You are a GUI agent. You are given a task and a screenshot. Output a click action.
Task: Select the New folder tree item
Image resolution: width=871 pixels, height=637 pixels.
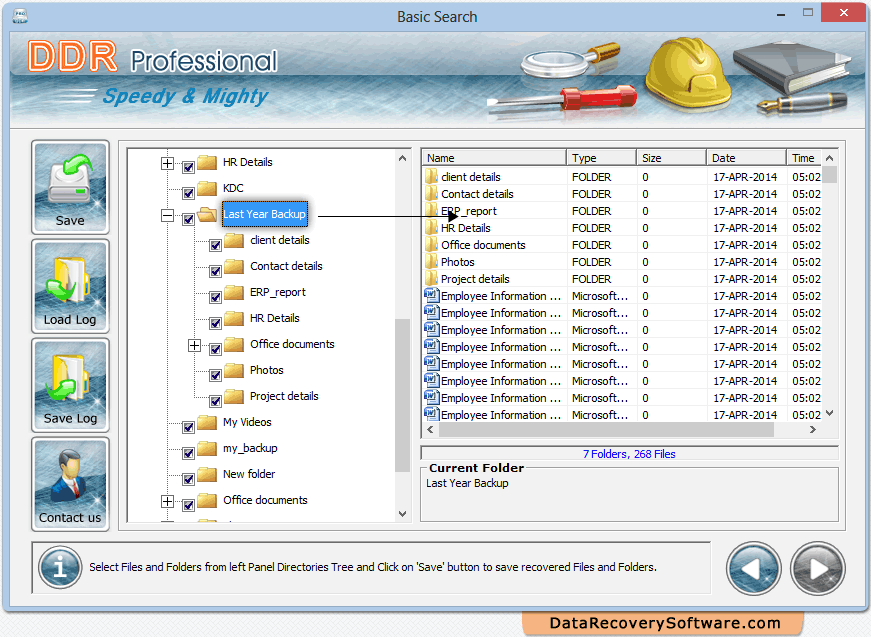click(249, 474)
